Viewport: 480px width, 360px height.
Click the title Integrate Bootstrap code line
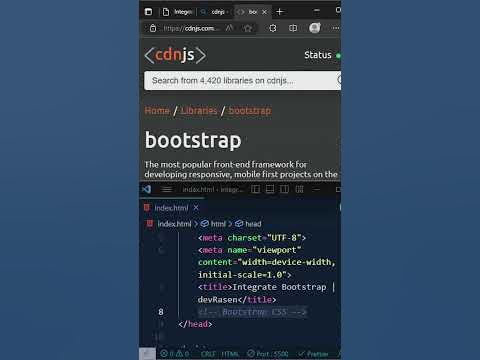tap(266, 287)
